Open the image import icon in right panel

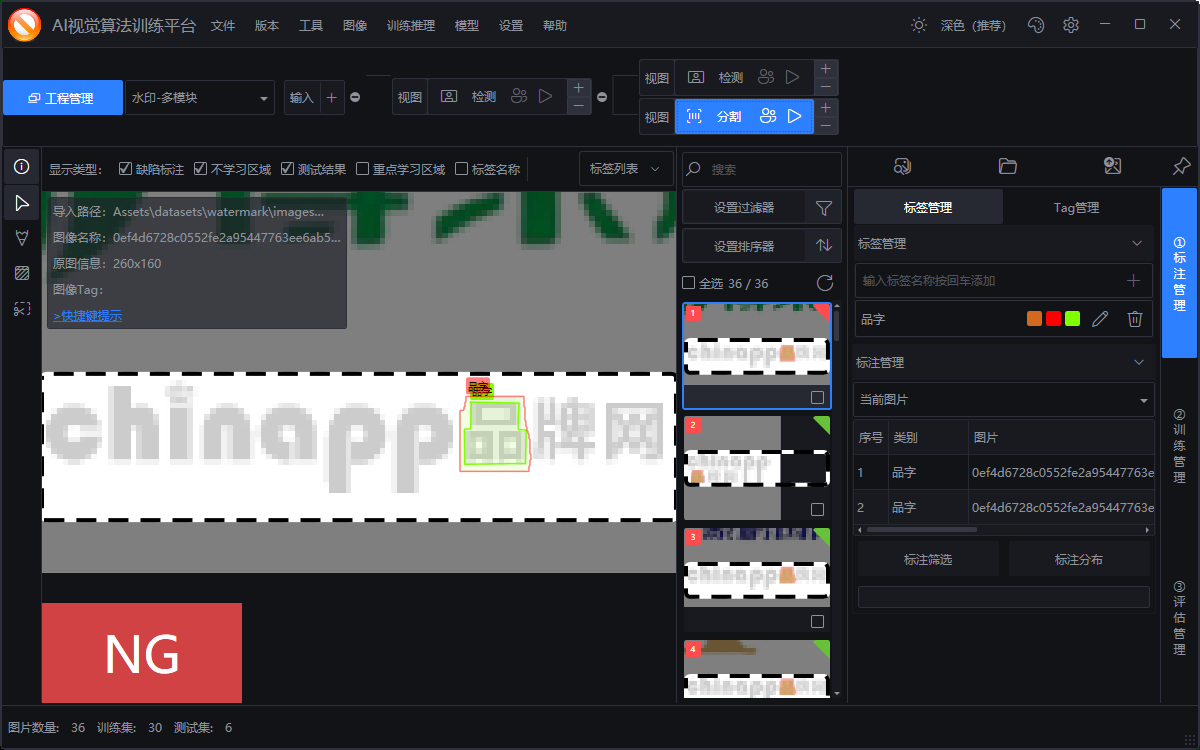click(x=1112, y=166)
